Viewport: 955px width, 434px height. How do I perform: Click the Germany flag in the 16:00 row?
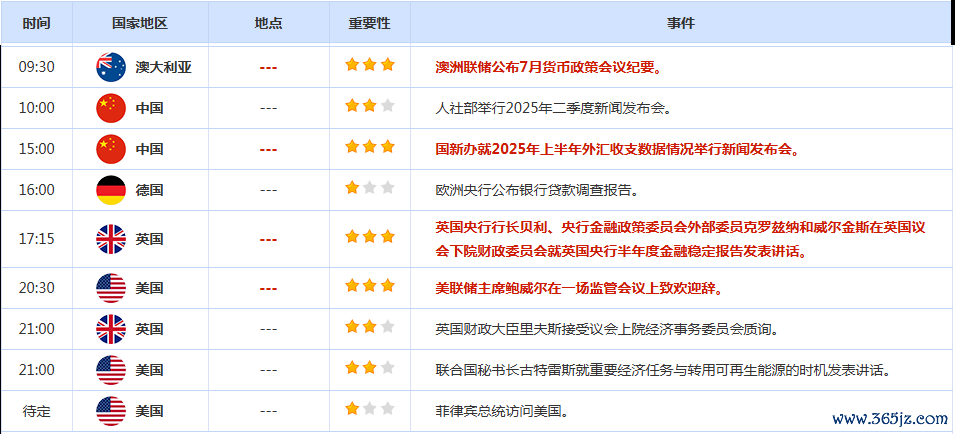111,189
